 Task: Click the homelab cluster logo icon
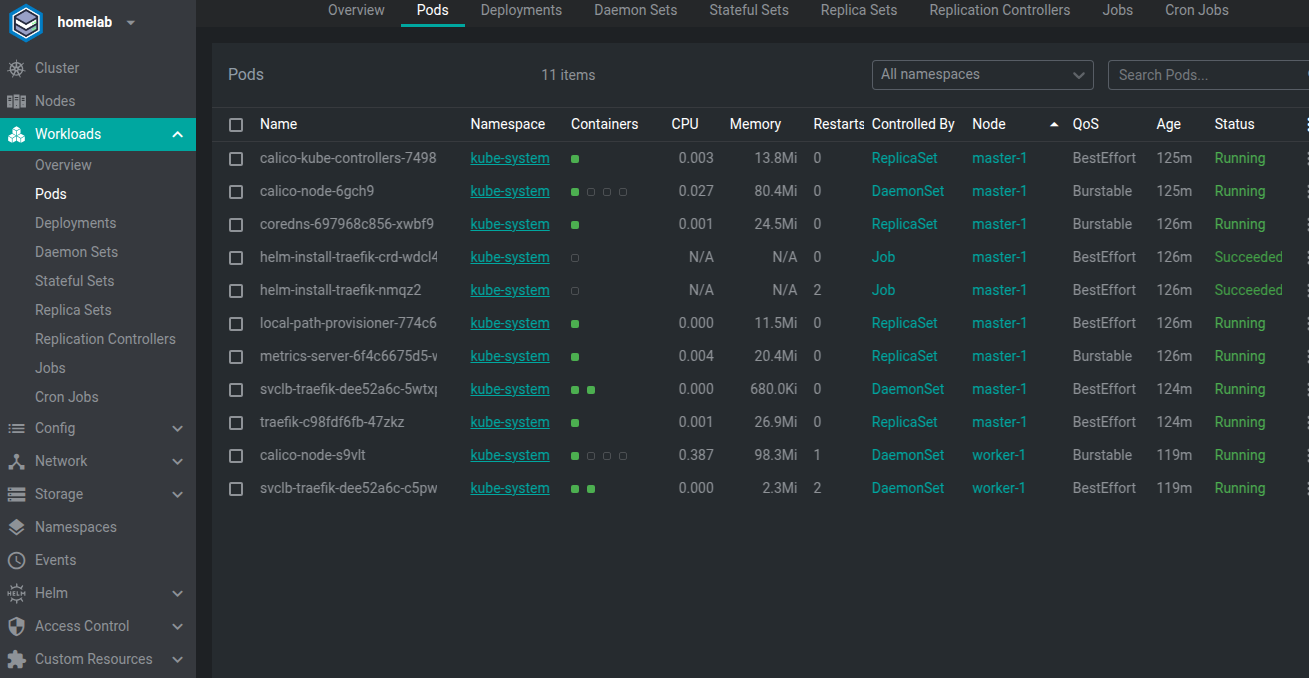26,23
